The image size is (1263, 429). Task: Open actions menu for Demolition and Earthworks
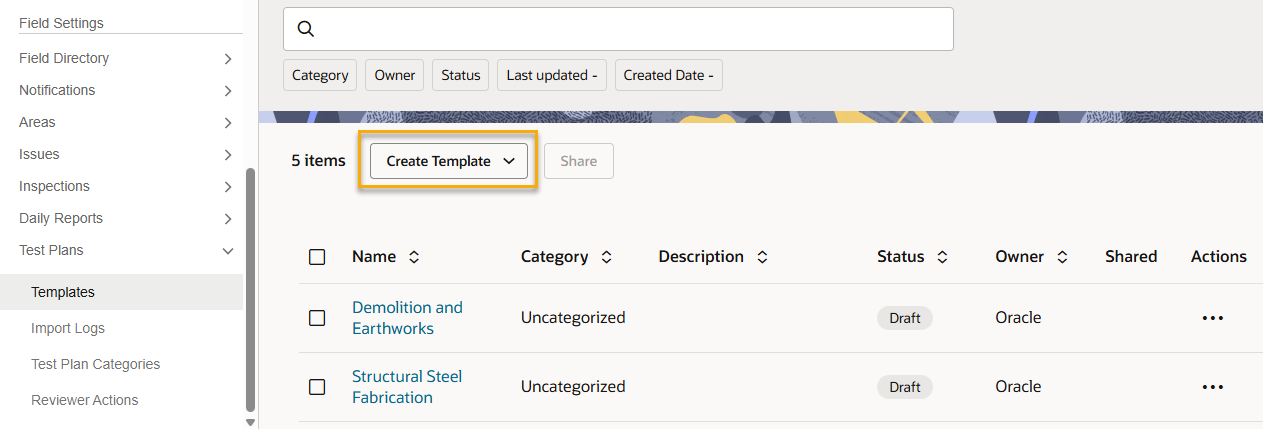click(x=1212, y=318)
